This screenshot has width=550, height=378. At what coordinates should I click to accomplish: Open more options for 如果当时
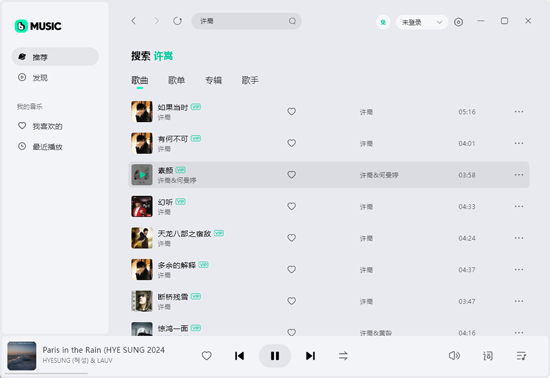tap(519, 112)
